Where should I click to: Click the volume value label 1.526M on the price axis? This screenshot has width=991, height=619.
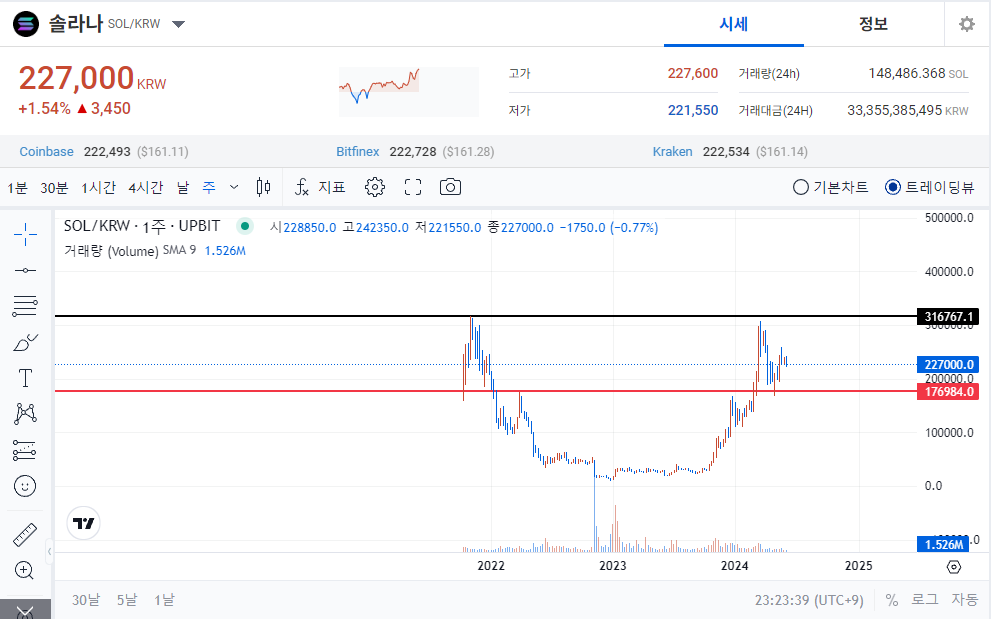point(944,544)
